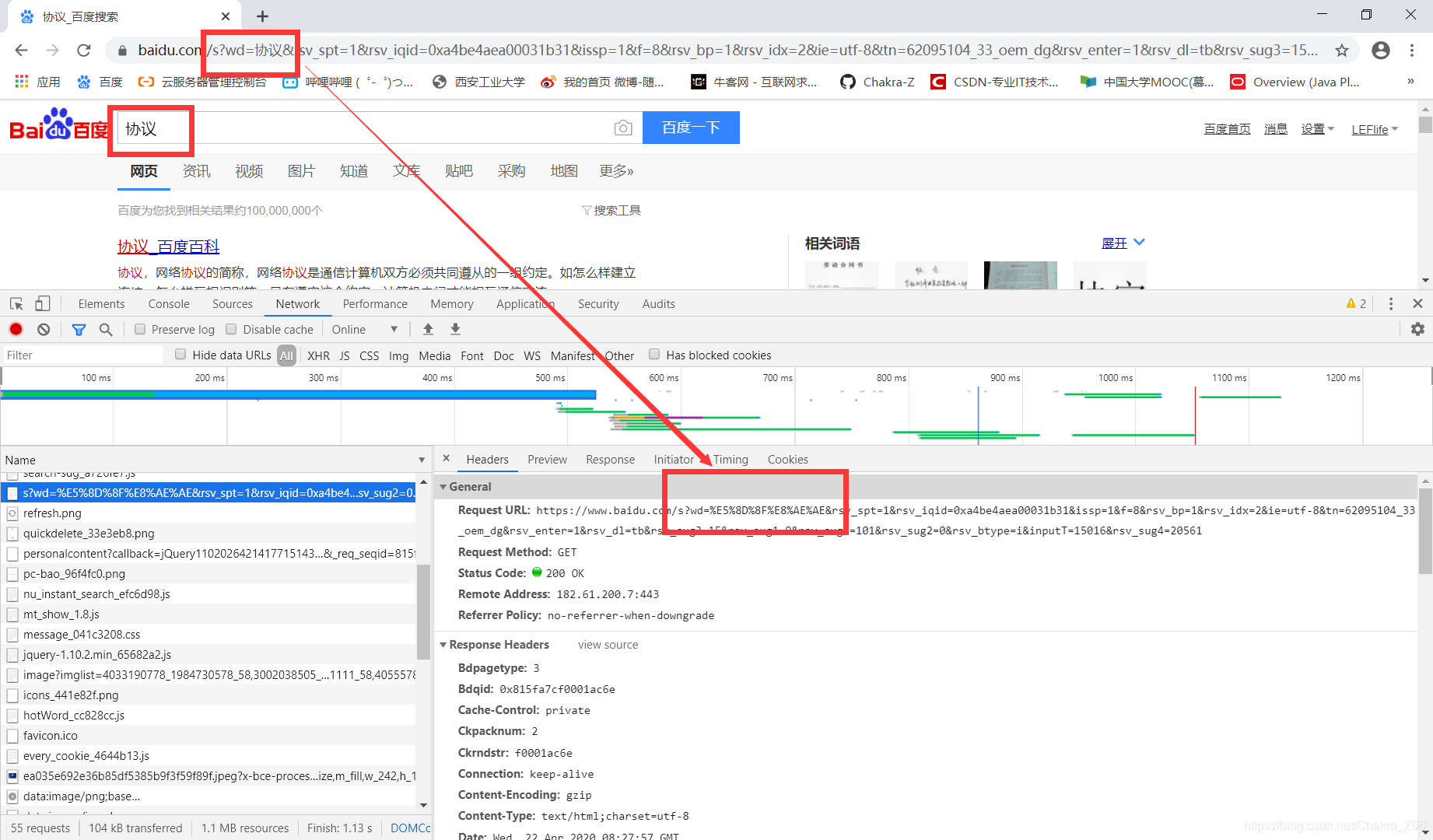This screenshot has width=1433, height=840.
Task: Open network settings gear icon
Action: click(x=1417, y=329)
